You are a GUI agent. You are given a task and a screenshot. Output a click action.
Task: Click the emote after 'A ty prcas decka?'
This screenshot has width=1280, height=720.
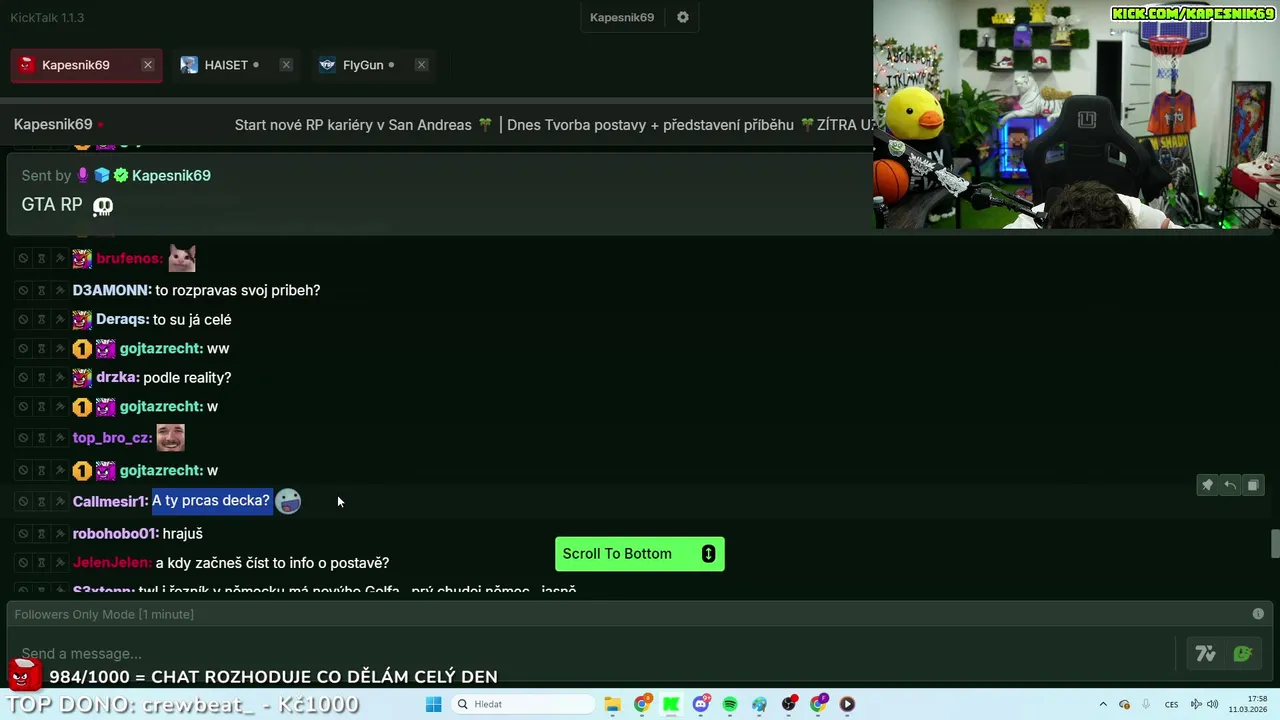[288, 501]
